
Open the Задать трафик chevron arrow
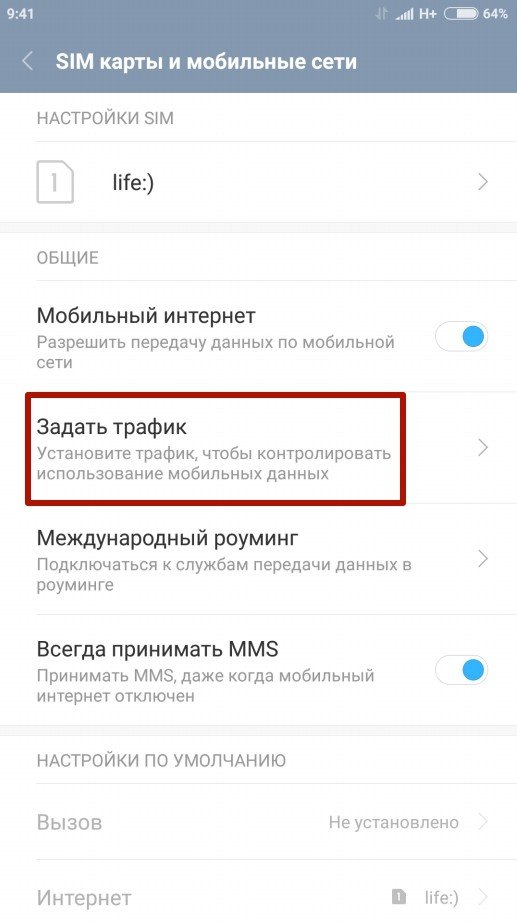483,448
